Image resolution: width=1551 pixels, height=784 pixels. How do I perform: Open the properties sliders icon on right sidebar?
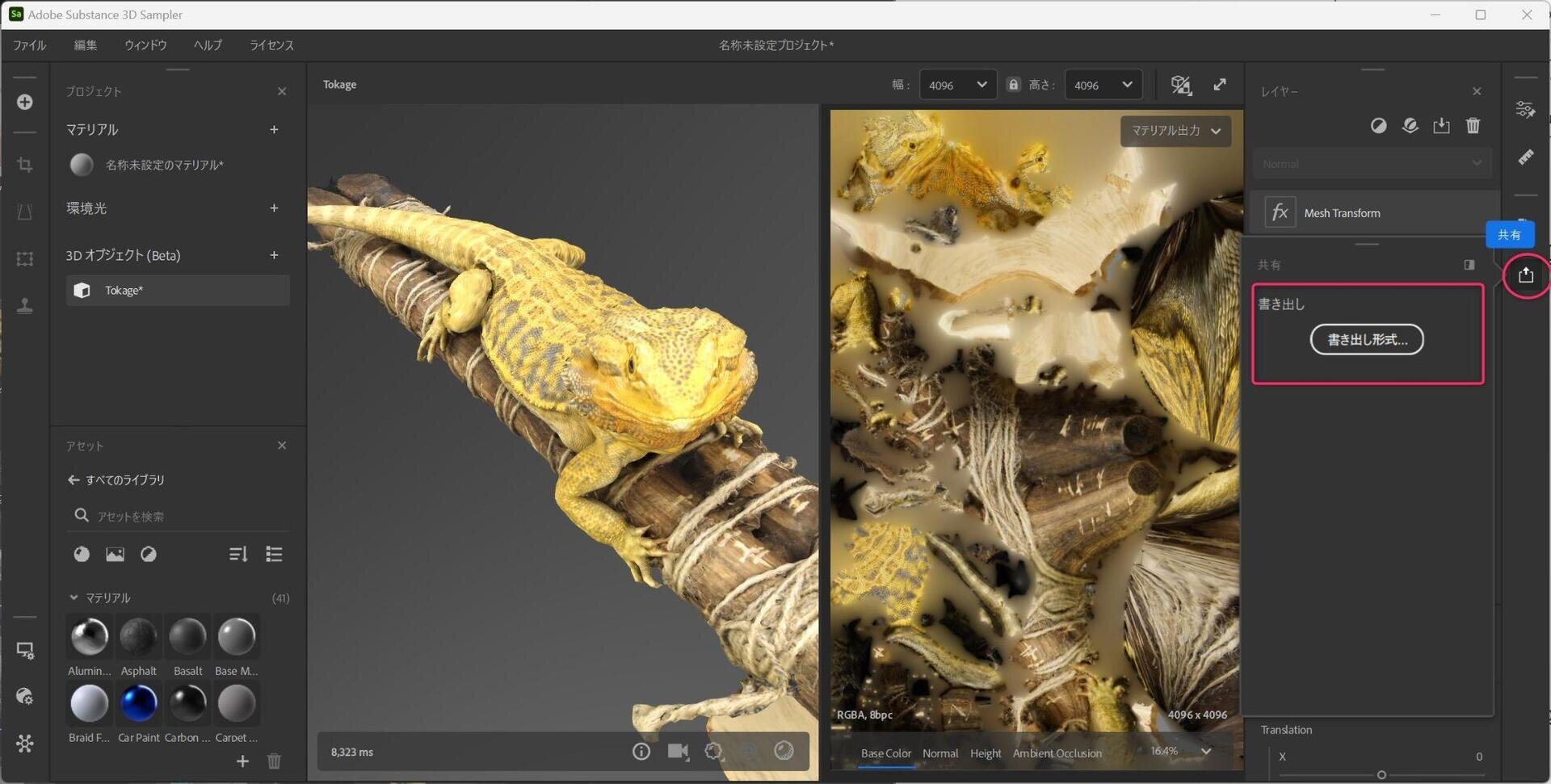(x=1525, y=109)
